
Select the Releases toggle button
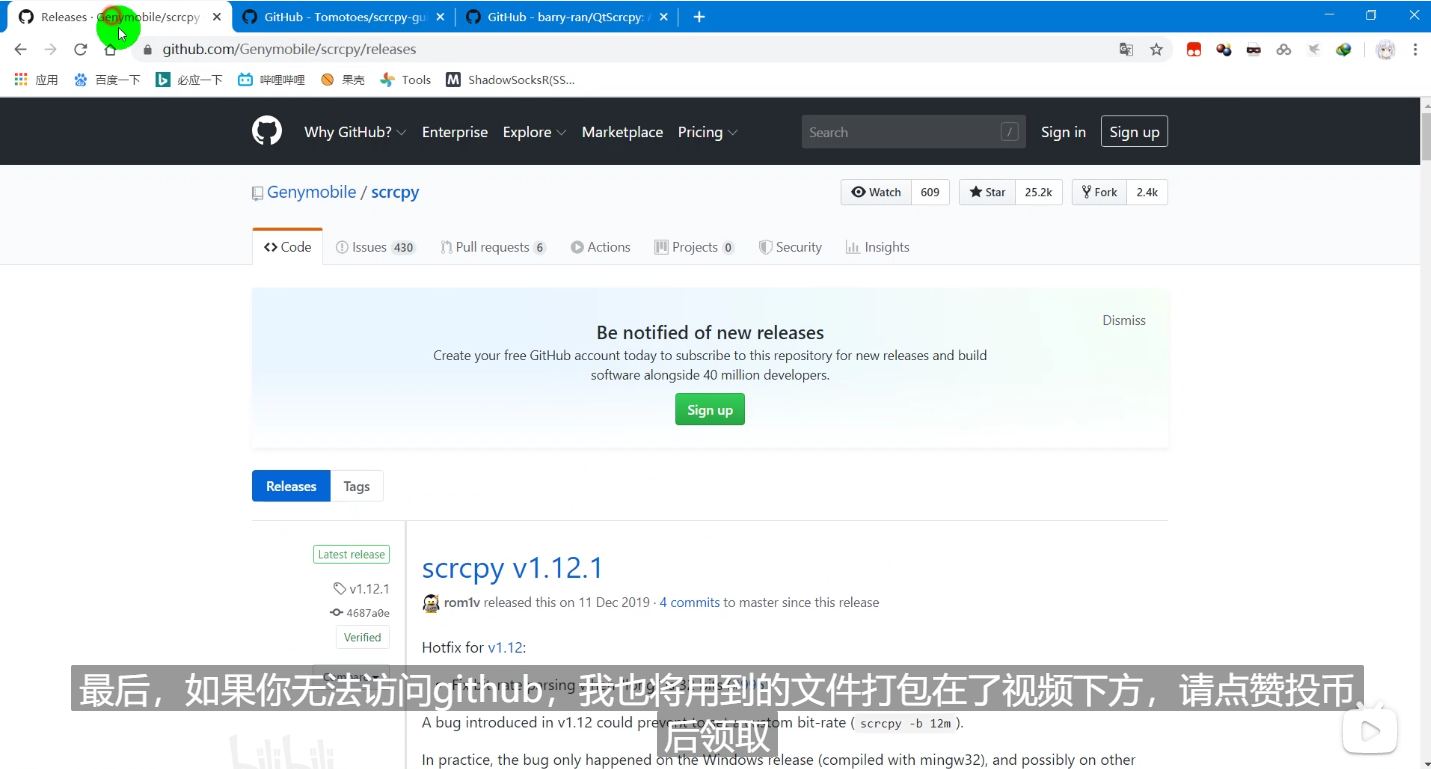pos(290,485)
